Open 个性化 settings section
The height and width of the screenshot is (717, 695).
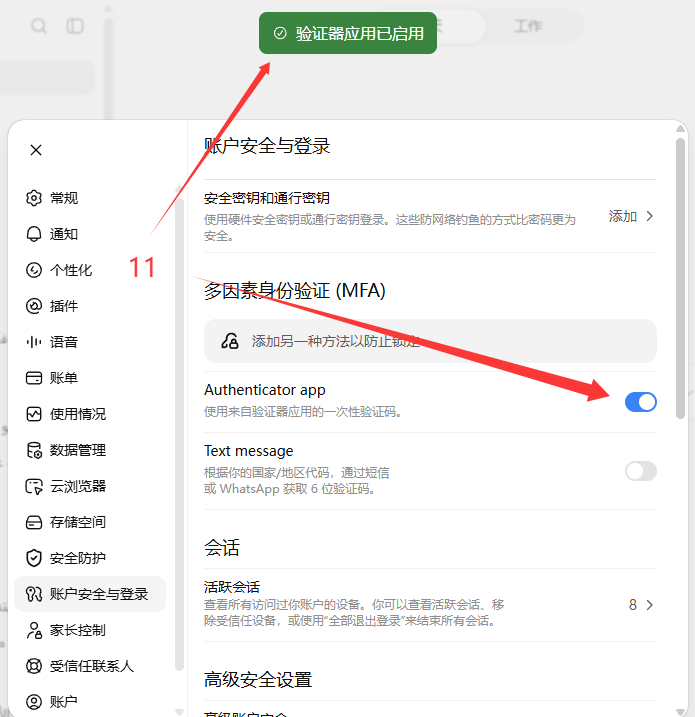[x=90, y=270]
